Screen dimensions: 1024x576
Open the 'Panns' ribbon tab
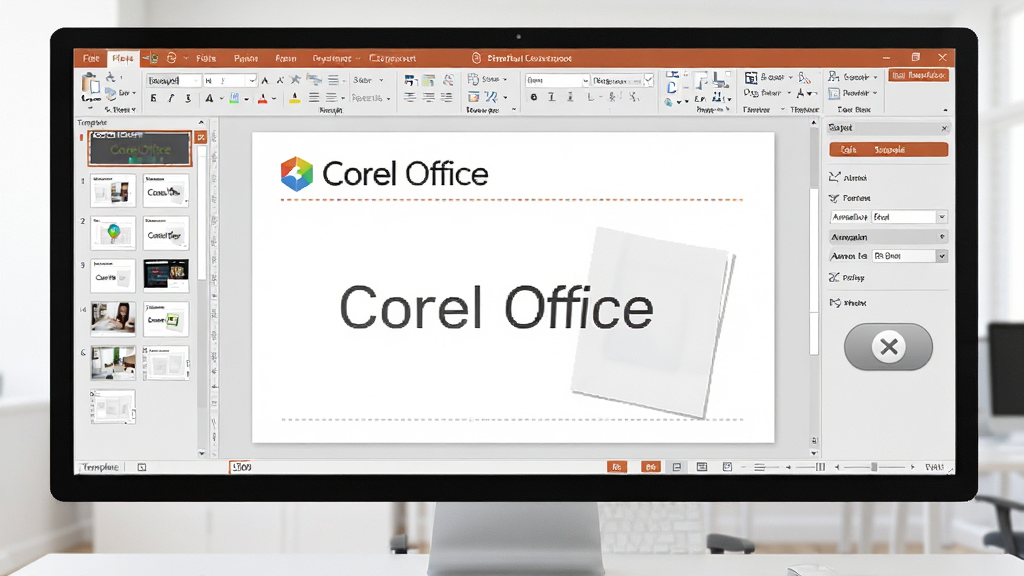[246, 58]
